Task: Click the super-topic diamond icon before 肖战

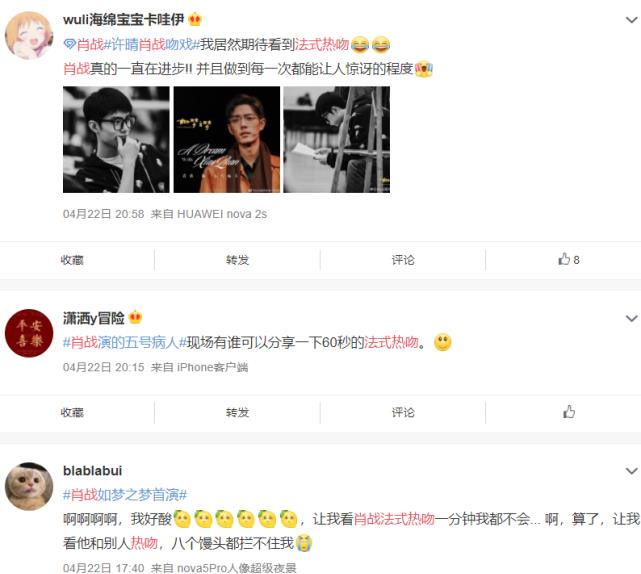Action: click(x=70, y=44)
